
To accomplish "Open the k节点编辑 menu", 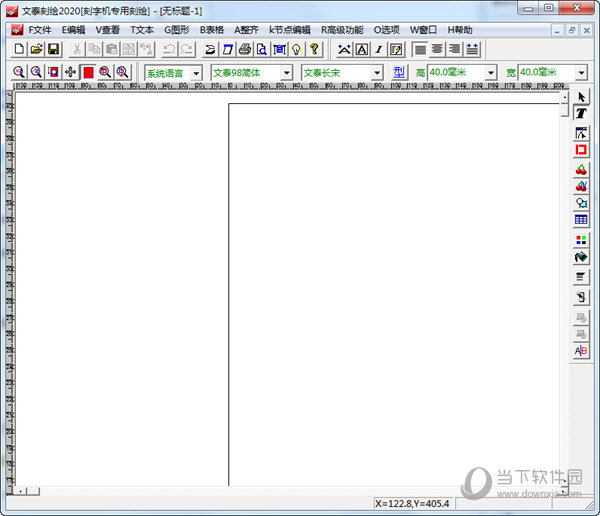I will 290,30.
